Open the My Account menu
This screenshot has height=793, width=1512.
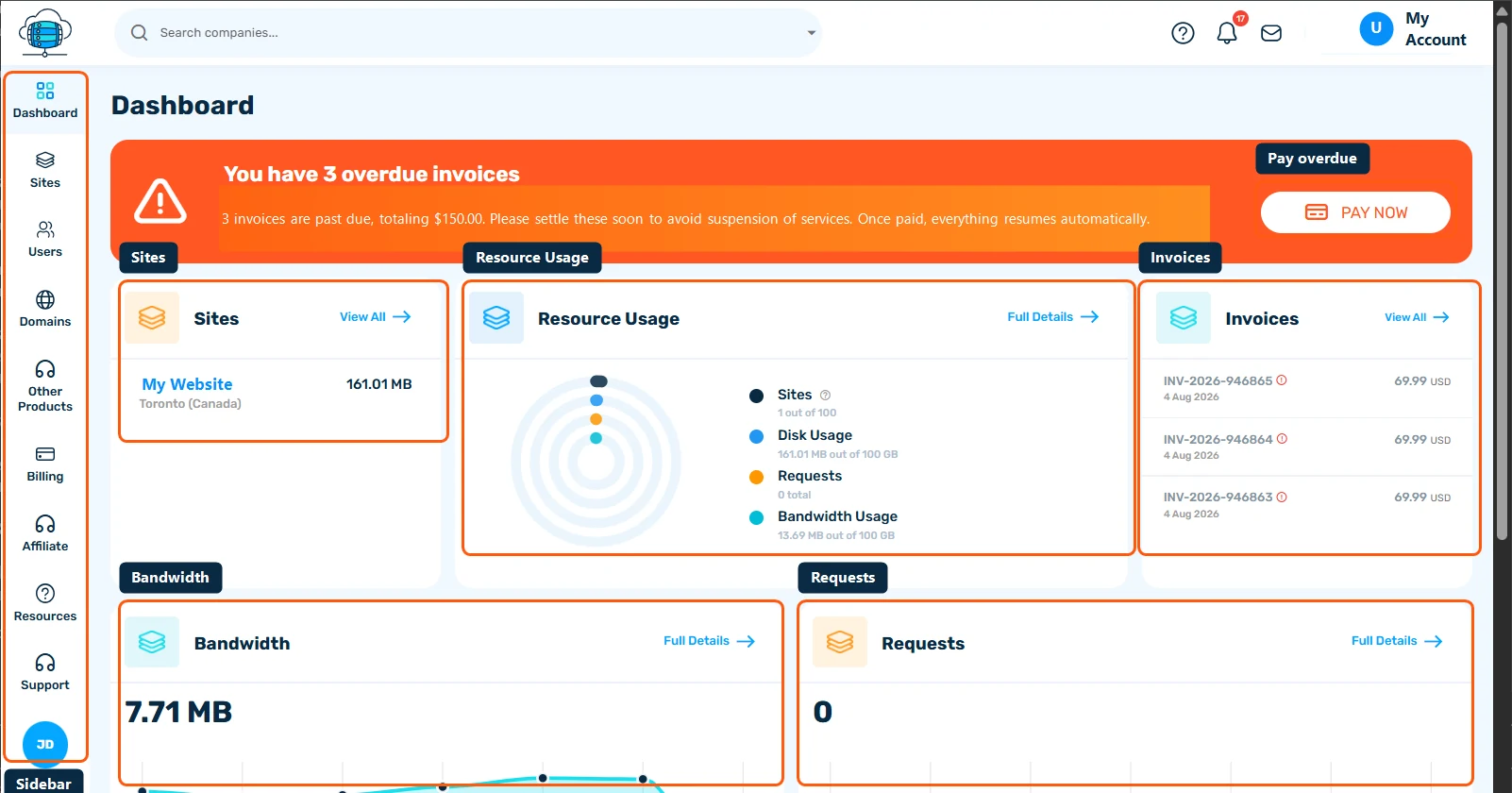tap(1414, 29)
